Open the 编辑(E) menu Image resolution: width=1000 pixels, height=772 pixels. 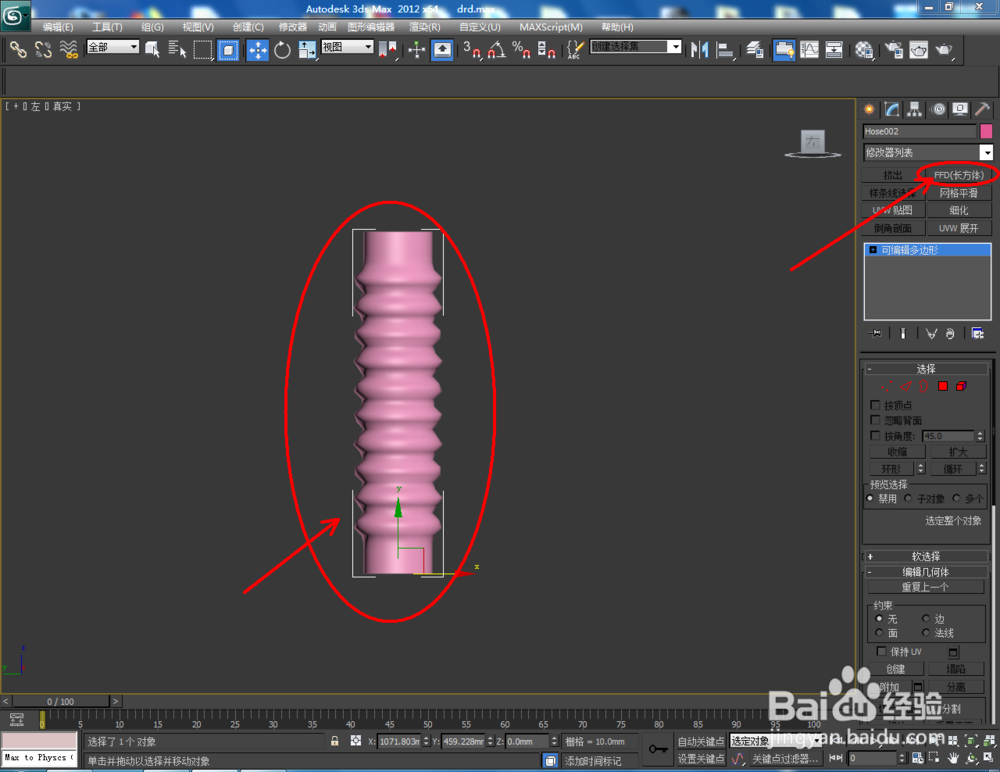[x=57, y=27]
